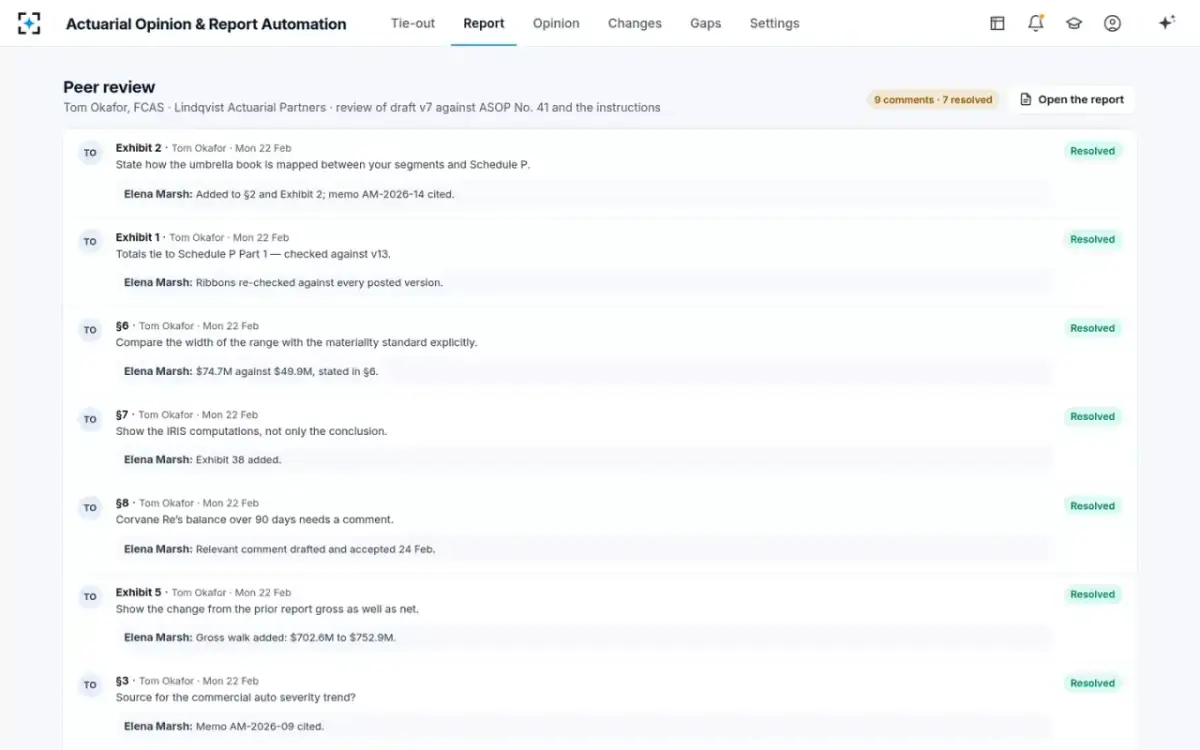The width and height of the screenshot is (1200, 750).
Task: Click the Actuarial Opinion & Report Automation title
Action: click(x=206, y=24)
